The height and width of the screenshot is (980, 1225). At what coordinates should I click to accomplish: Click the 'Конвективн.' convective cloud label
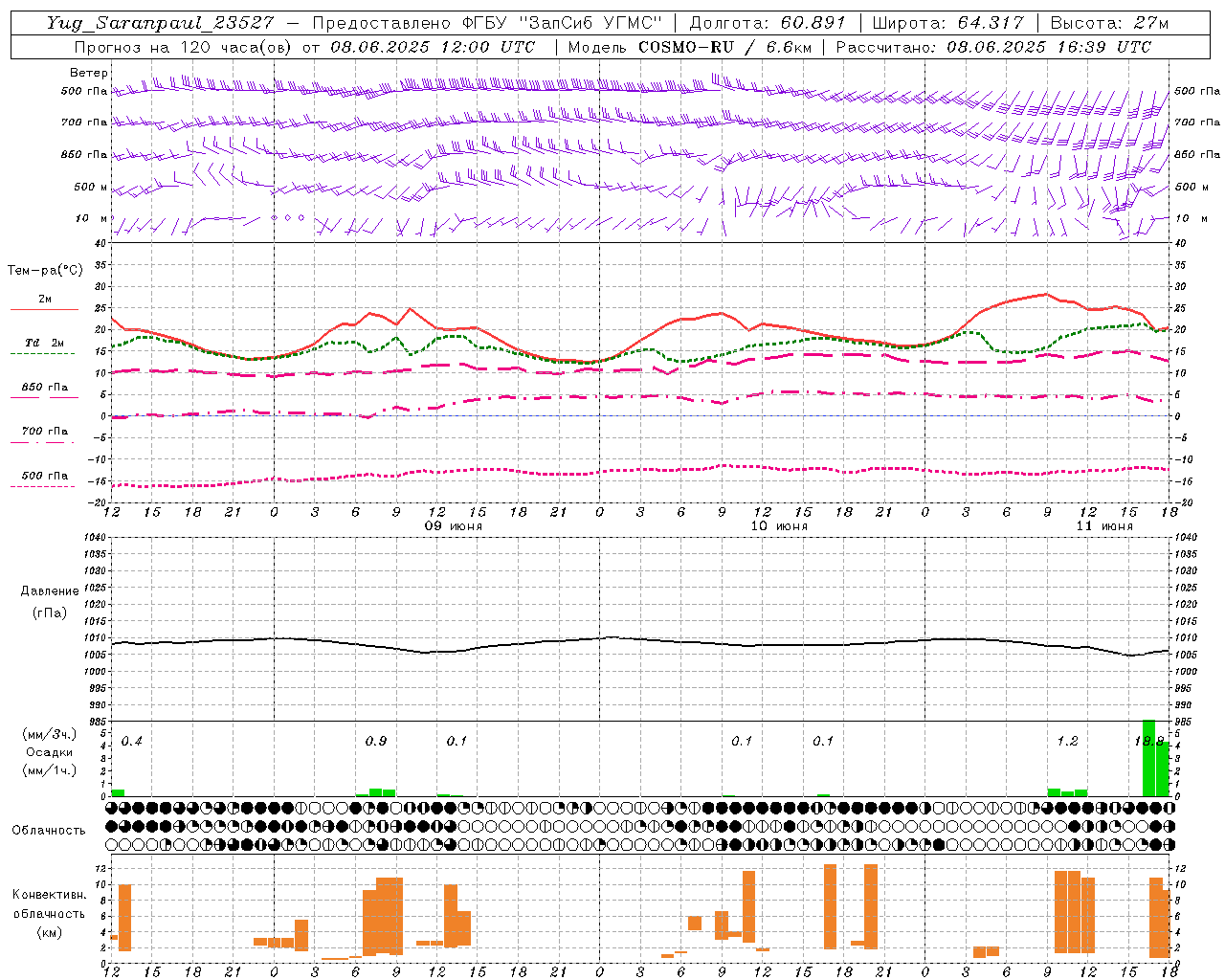click(x=49, y=895)
